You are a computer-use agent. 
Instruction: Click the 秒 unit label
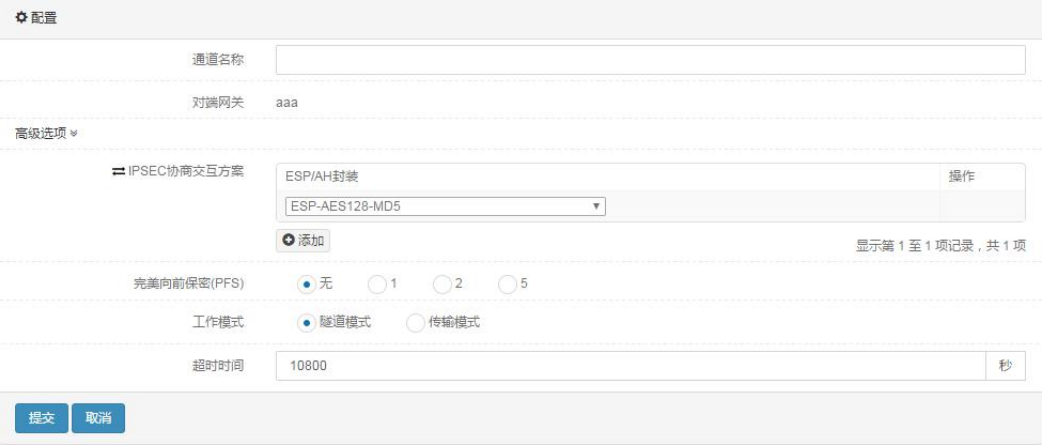coord(1005,366)
